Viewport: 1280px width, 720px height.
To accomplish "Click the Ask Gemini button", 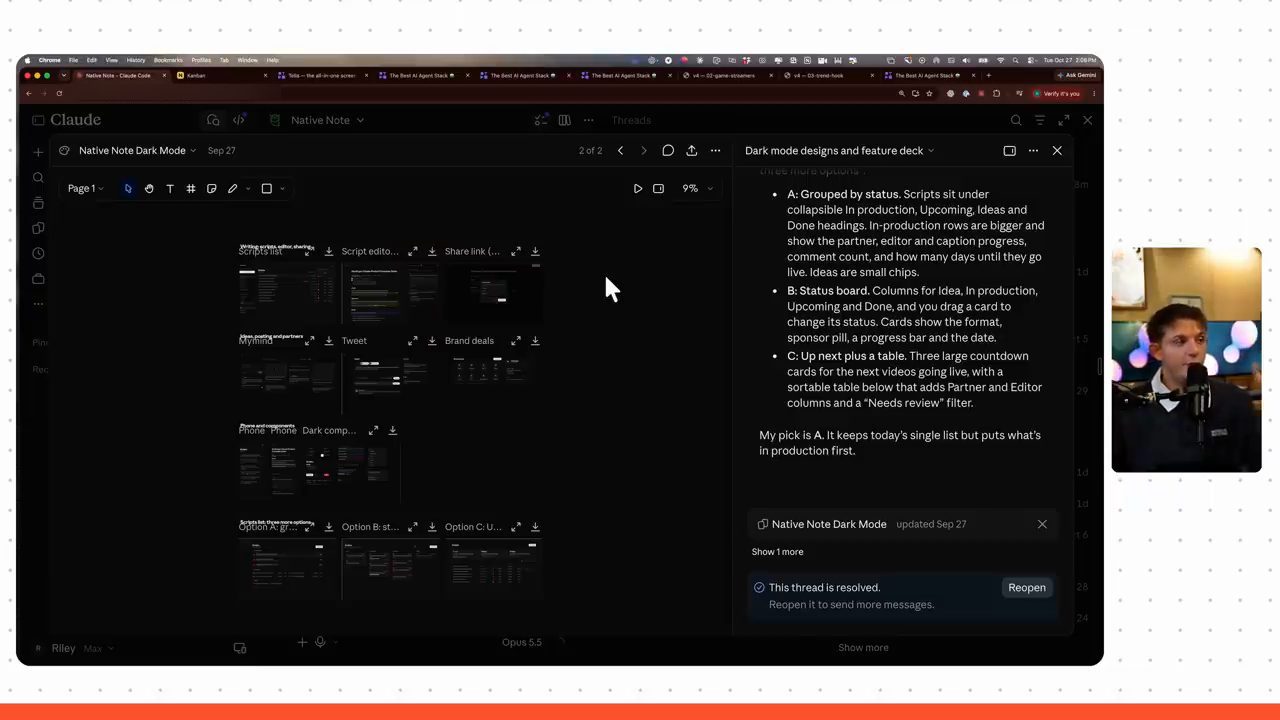I will 1076,75.
